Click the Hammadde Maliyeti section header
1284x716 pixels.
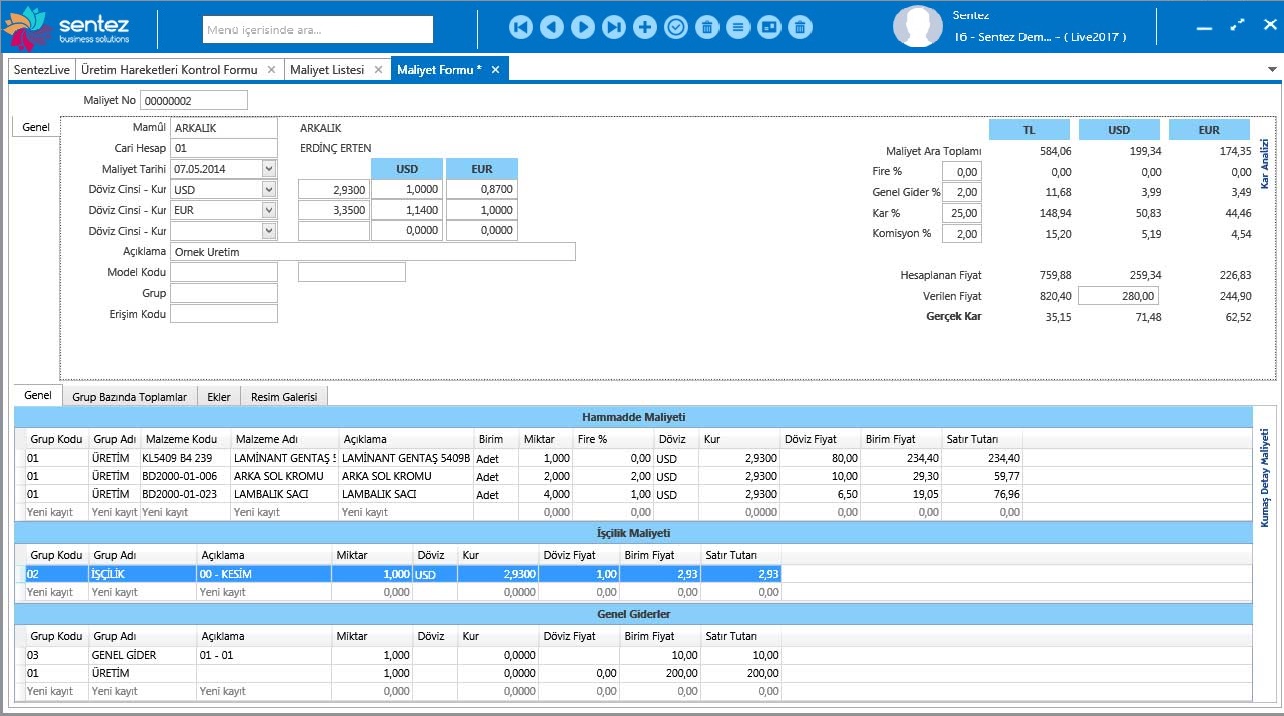click(634, 417)
